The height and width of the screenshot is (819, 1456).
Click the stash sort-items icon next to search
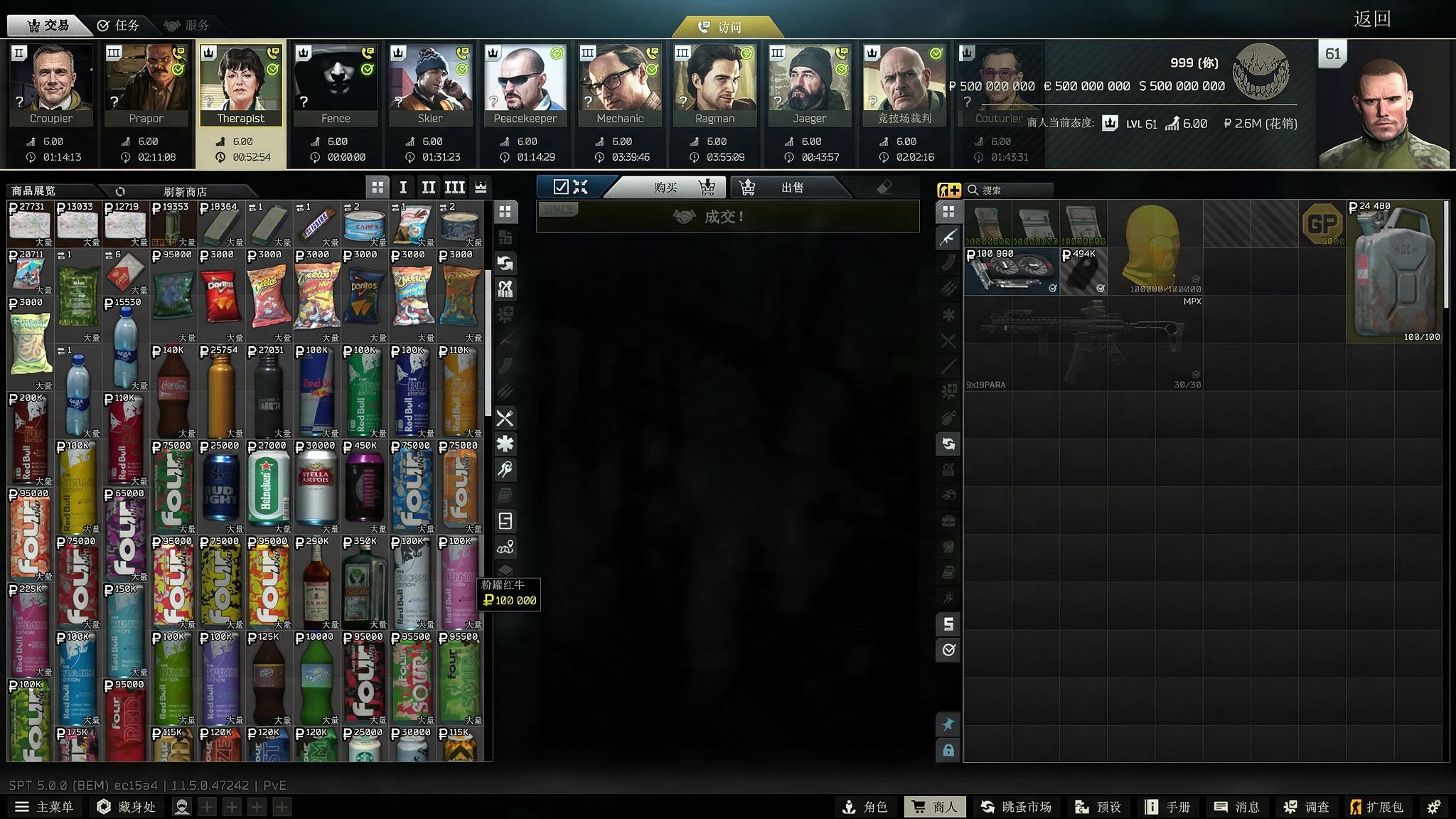[x=949, y=190]
